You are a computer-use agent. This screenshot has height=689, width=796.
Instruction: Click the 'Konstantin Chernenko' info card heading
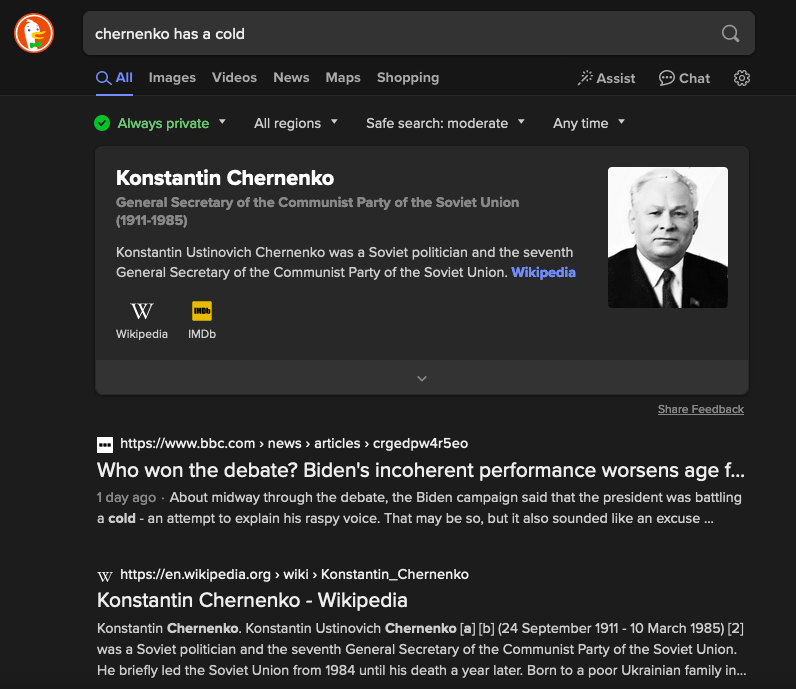tap(225, 178)
